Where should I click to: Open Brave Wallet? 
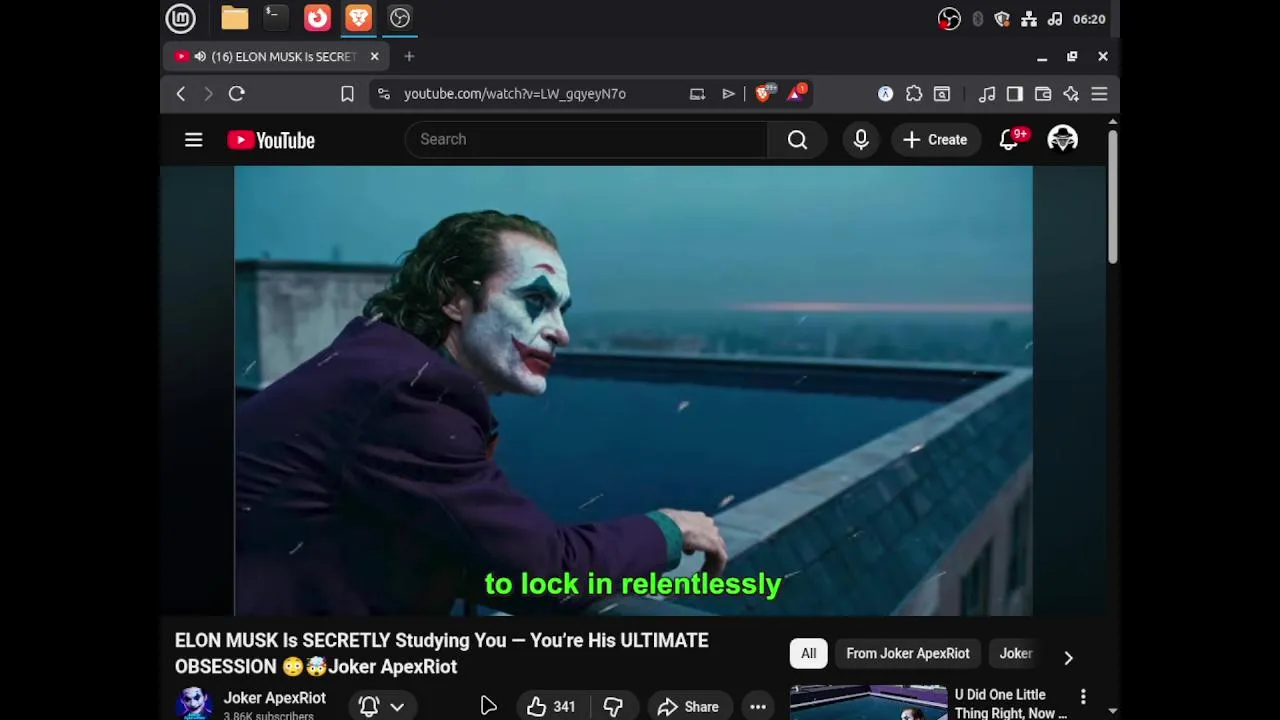pyautogui.click(x=1043, y=94)
